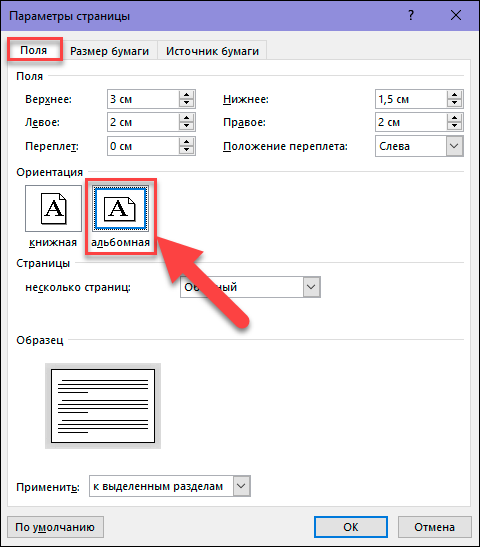
Task: Open the несколько страниц dropdown
Action: click(x=250, y=287)
